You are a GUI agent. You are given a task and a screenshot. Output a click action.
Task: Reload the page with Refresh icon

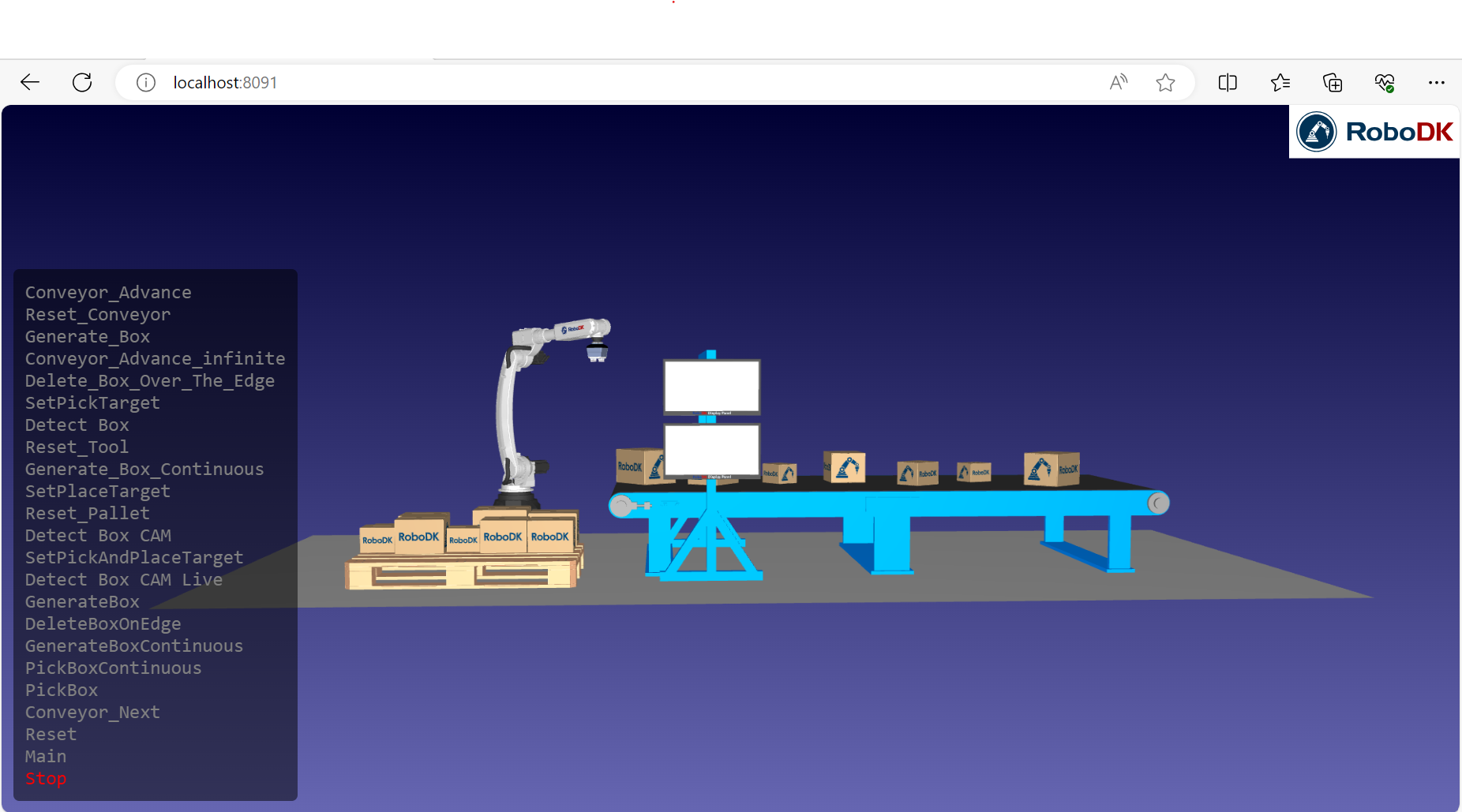pyautogui.click(x=82, y=82)
